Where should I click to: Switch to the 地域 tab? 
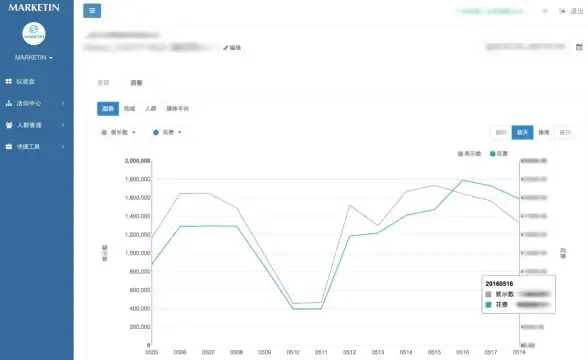click(129, 108)
